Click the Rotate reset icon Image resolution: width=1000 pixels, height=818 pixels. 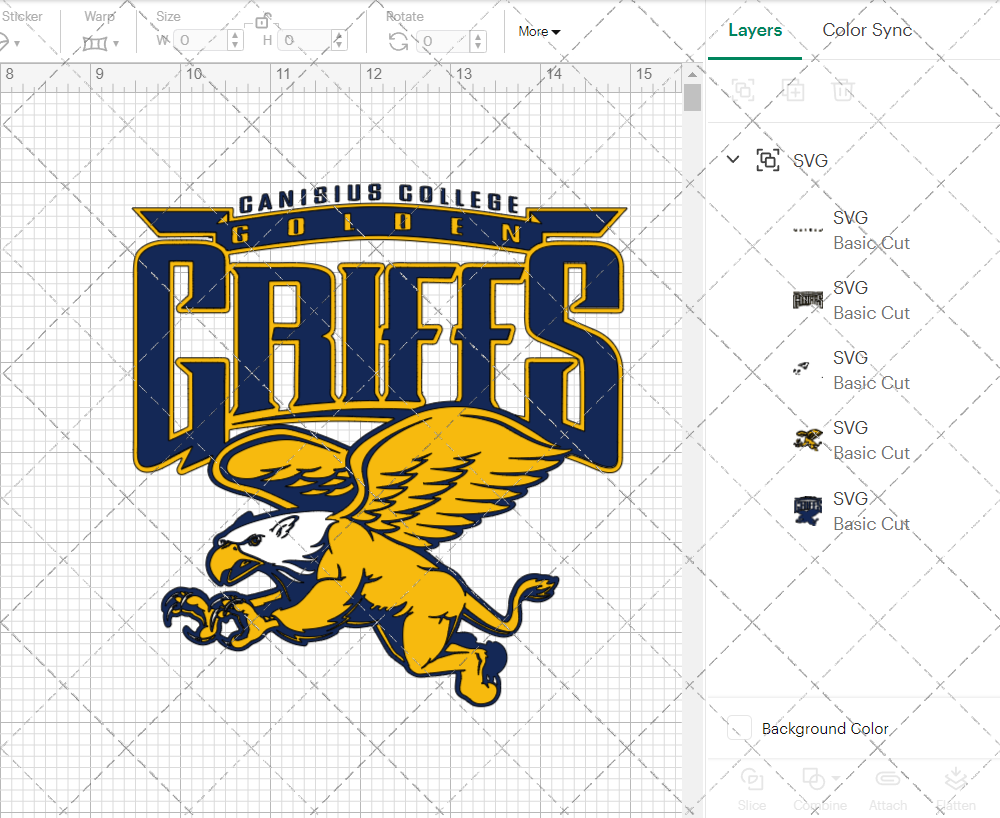(x=397, y=41)
